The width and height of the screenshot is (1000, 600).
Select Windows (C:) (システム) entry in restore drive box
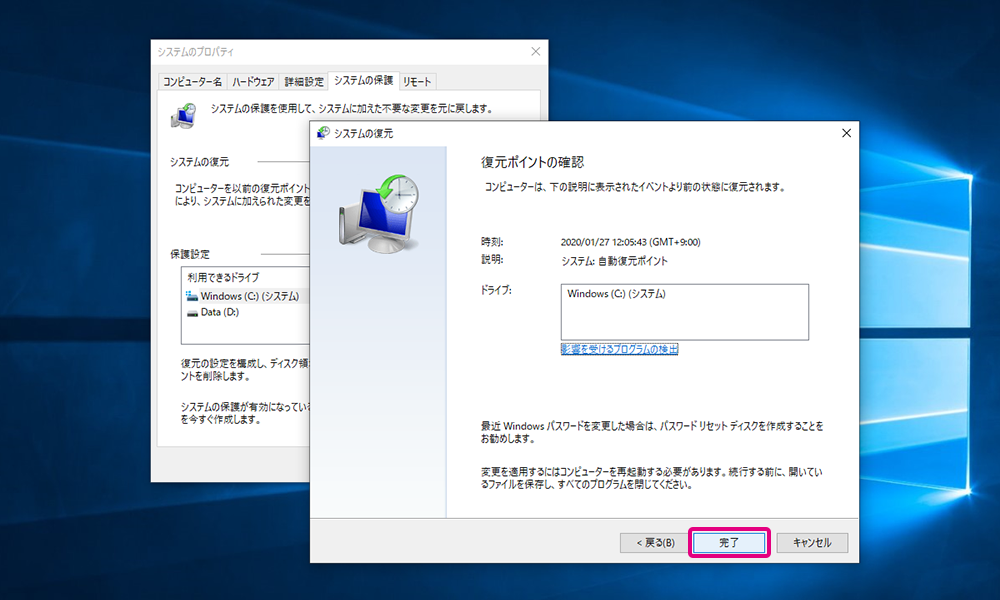[616, 293]
